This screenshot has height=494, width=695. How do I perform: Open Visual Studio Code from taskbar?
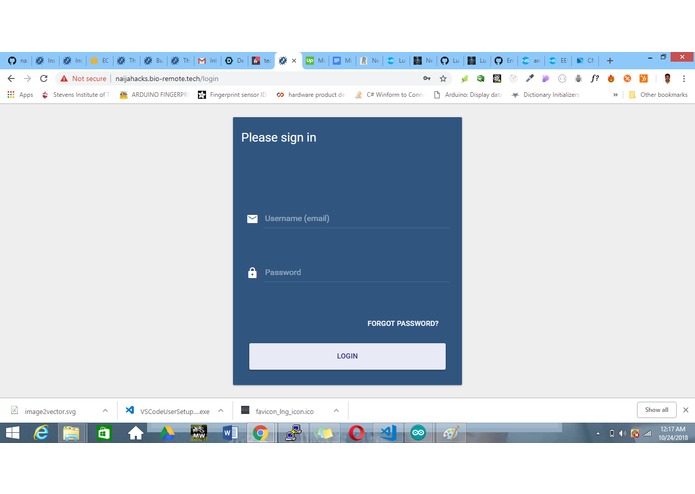point(388,433)
